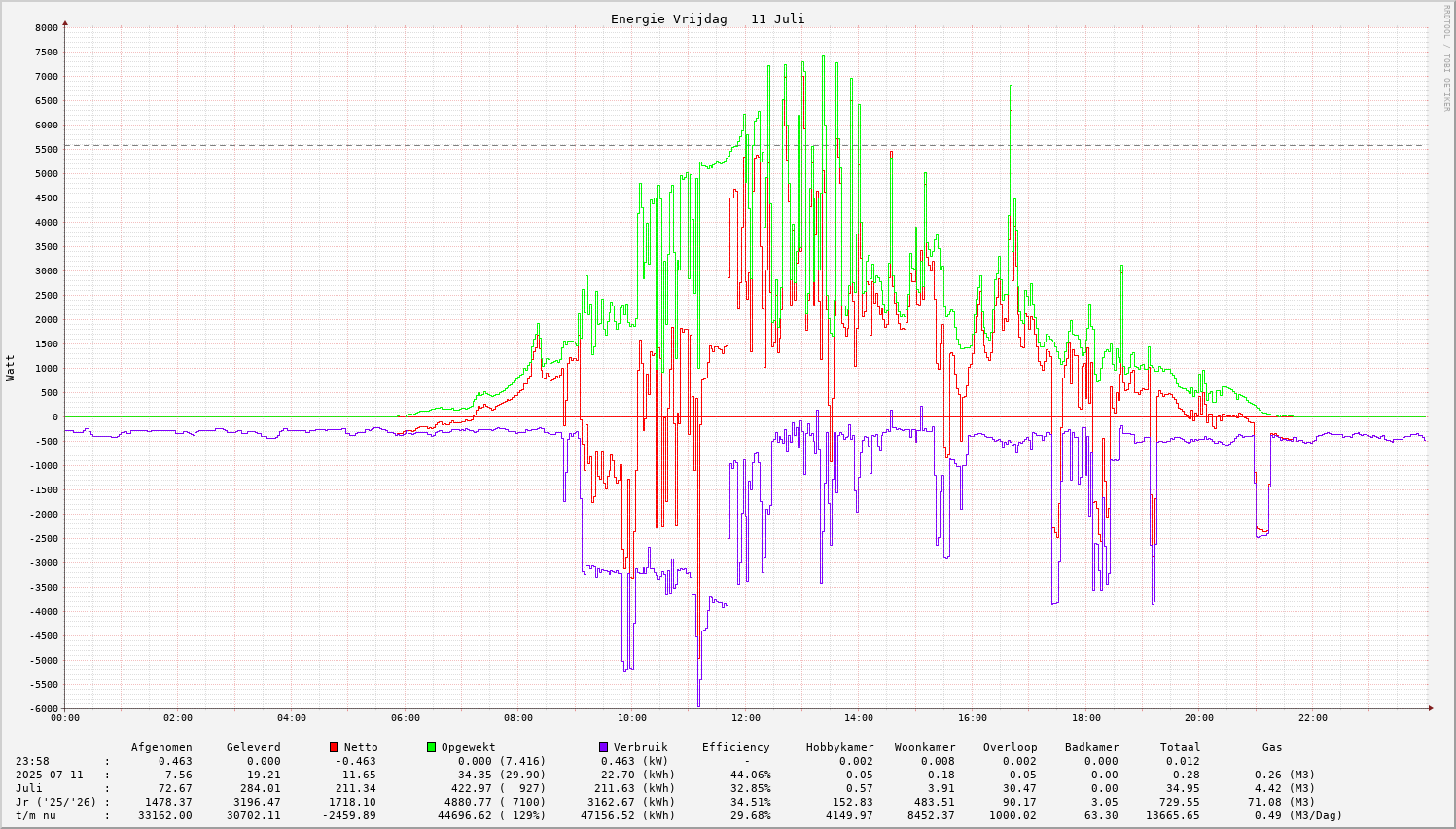1456x829 pixels.
Task: Click the 2025-07-11 row label
Action: [x=49, y=775]
